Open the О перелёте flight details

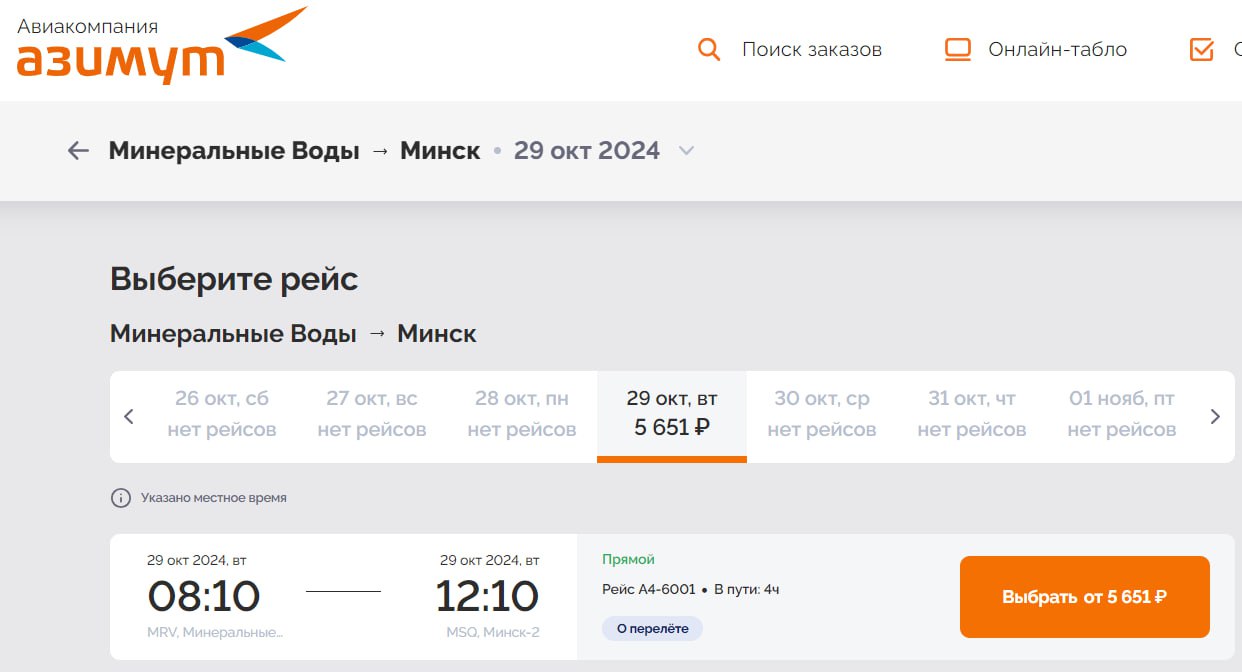(x=652, y=628)
